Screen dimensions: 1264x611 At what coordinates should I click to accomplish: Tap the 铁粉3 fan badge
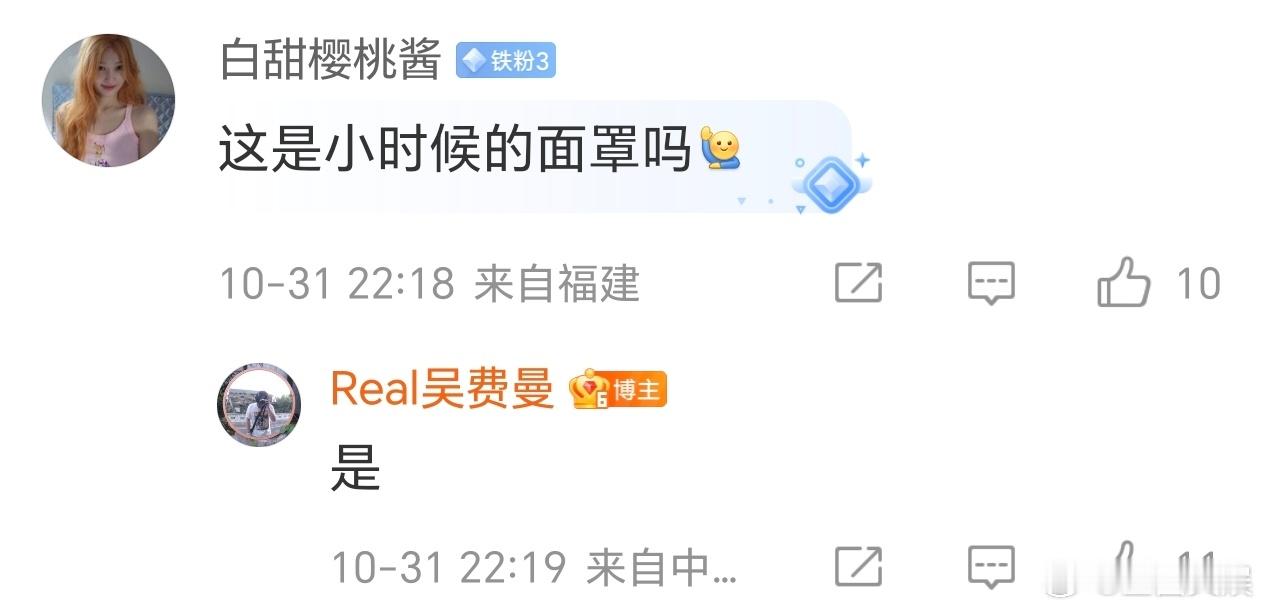(x=506, y=62)
